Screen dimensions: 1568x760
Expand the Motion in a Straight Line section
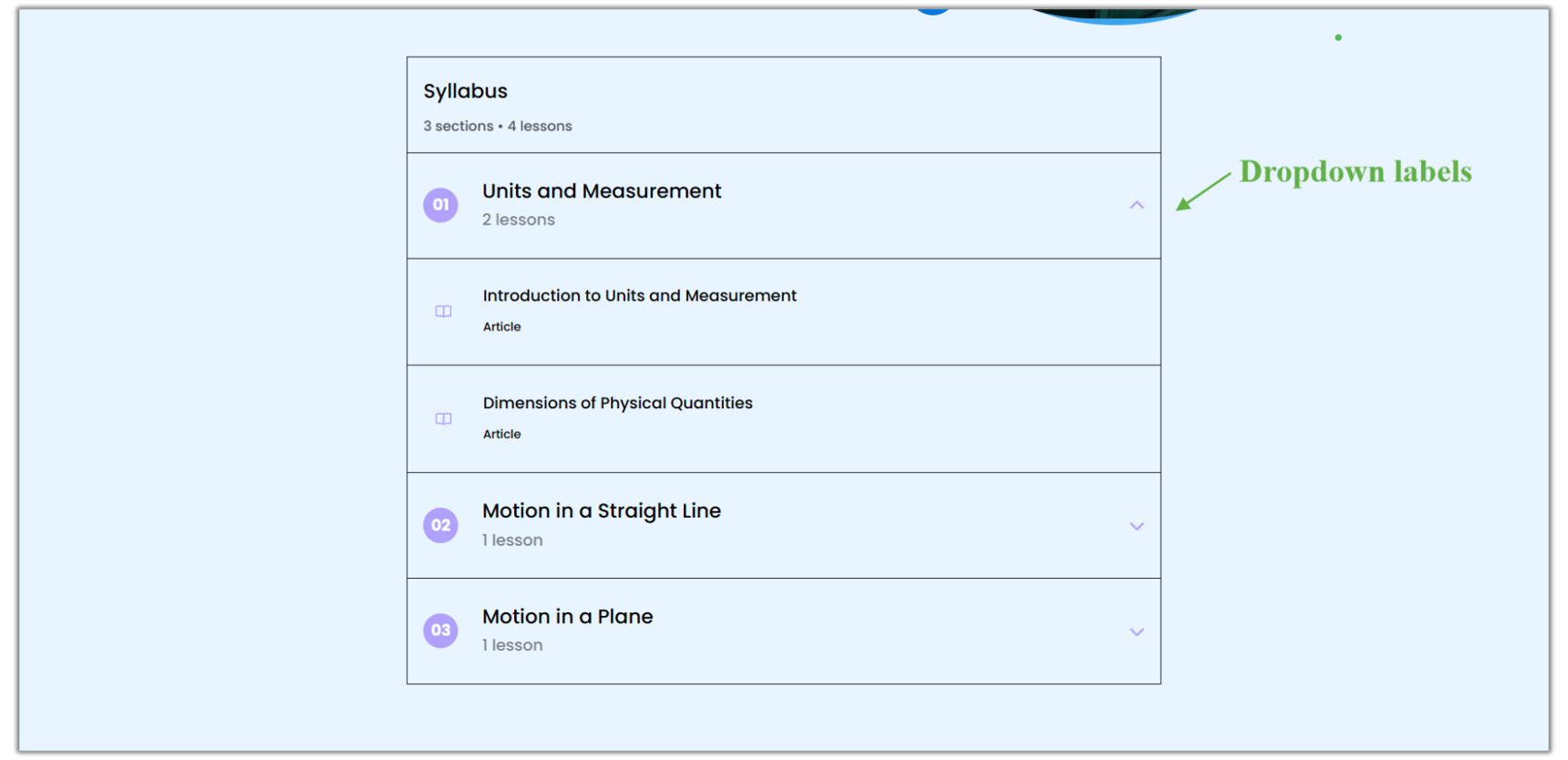1137,526
